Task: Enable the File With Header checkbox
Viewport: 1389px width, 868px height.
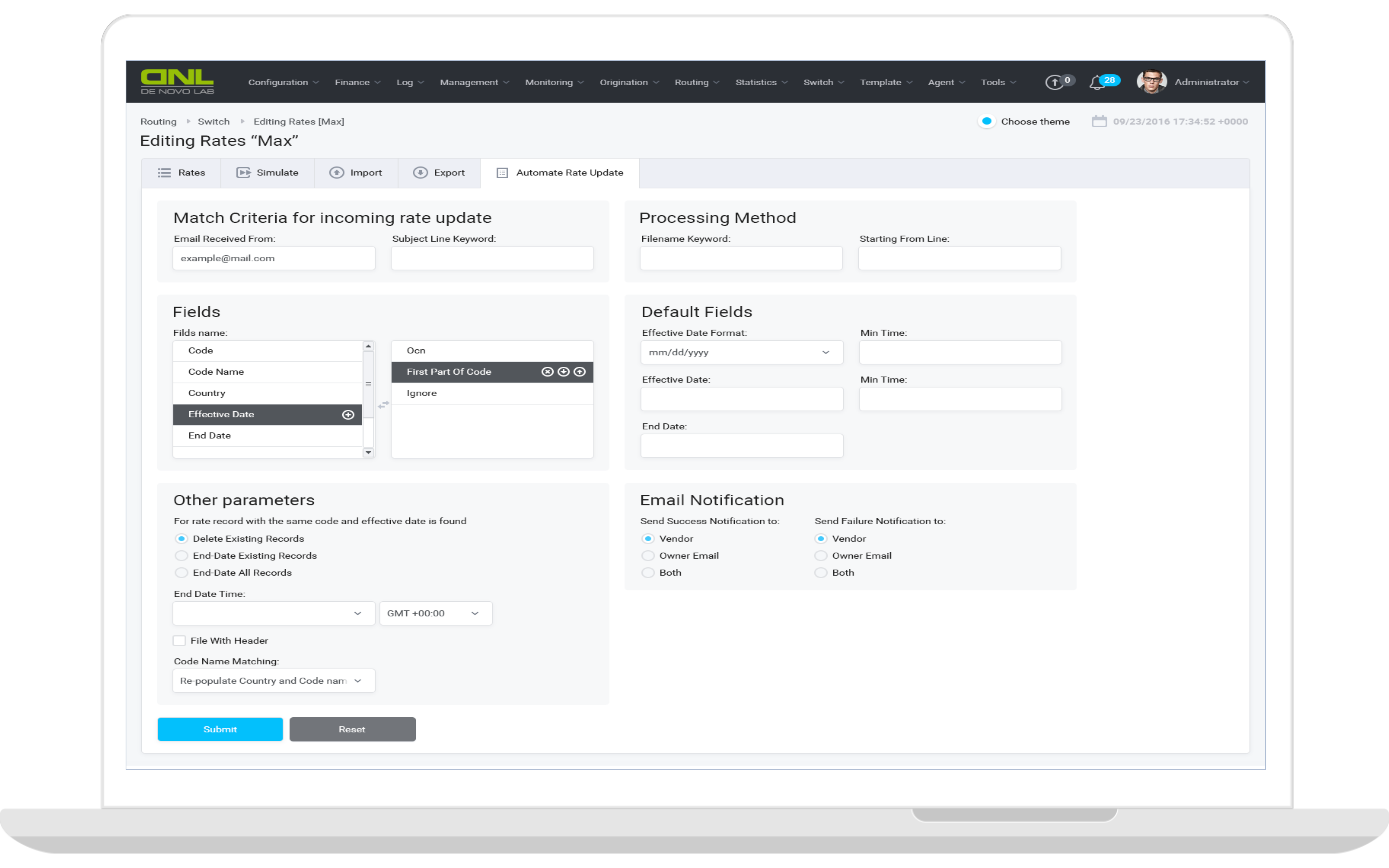Action: (x=179, y=641)
